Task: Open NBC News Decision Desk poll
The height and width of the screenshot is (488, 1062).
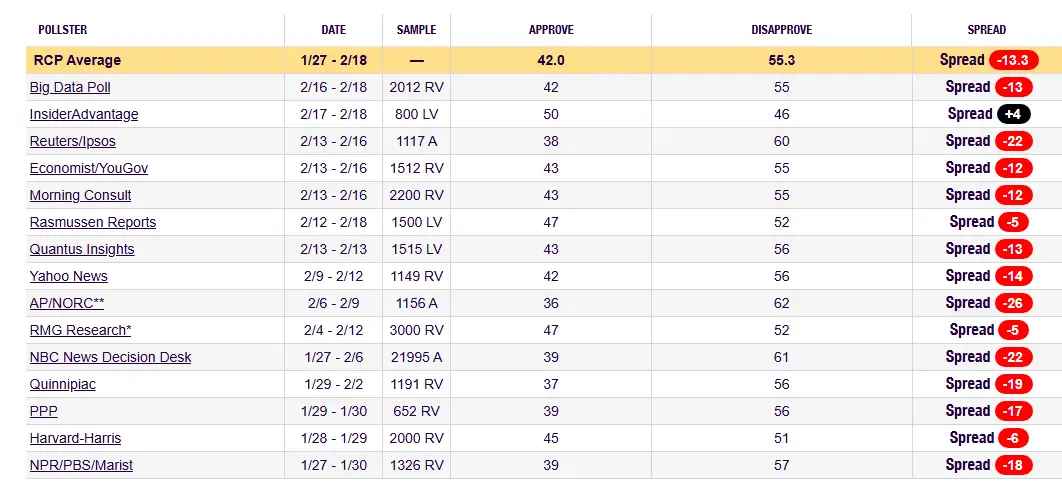Action: 110,357
